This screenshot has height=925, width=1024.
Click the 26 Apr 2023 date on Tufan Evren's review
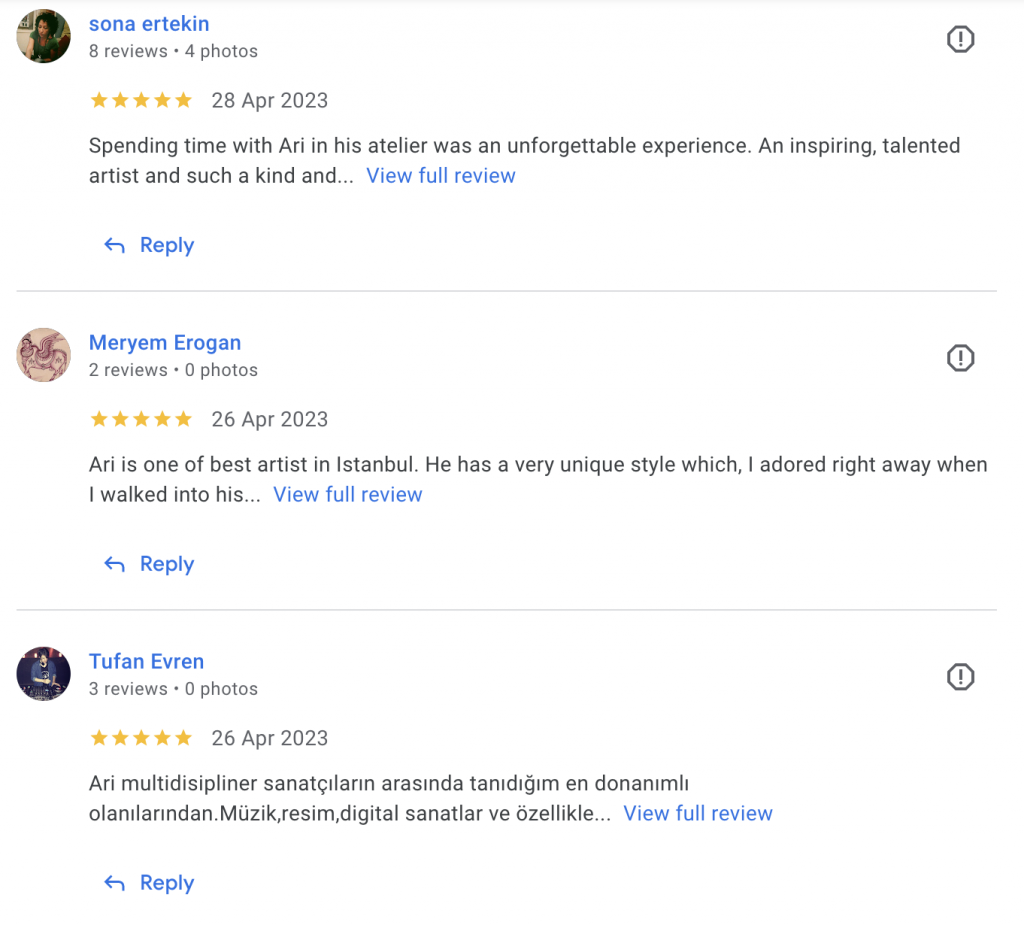coord(270,739)
